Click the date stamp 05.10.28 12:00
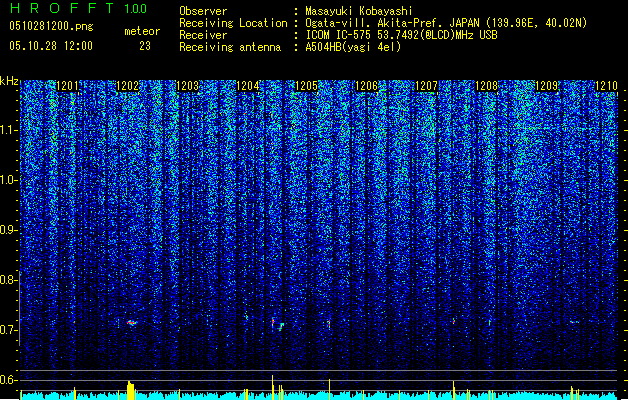This screenshot has width=629, height=400. click(51, 46)
